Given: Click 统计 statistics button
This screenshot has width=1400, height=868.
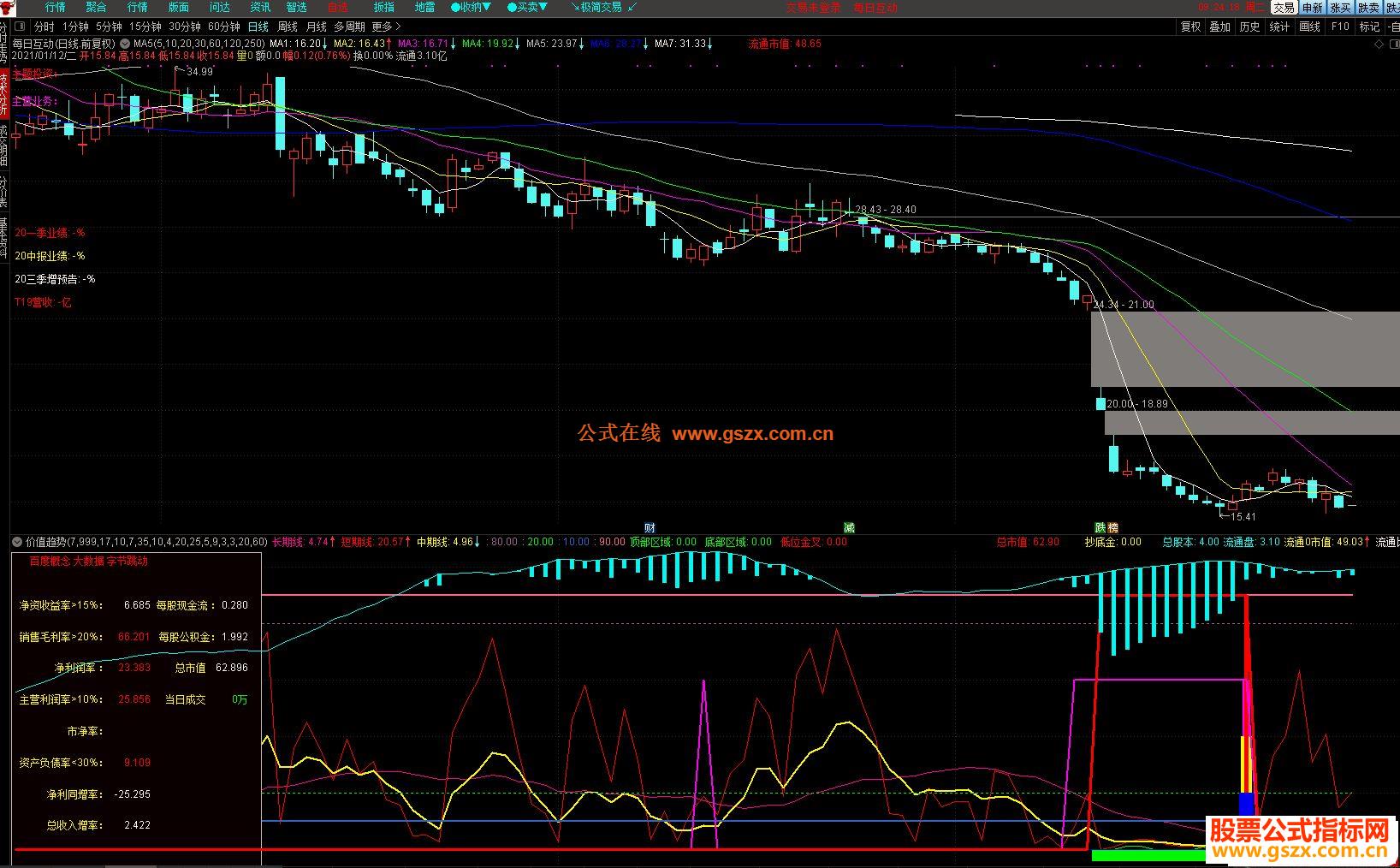Looking at the screenshot, I should click(1279, 27).
